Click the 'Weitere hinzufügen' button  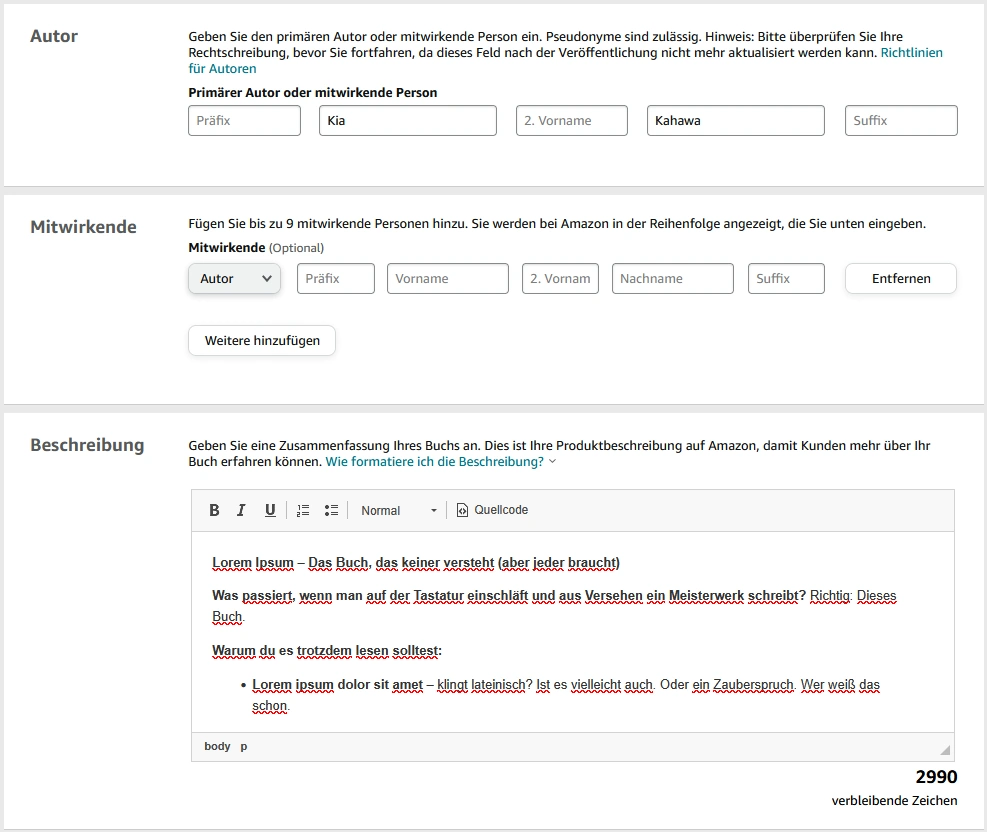tap(262, 340)
